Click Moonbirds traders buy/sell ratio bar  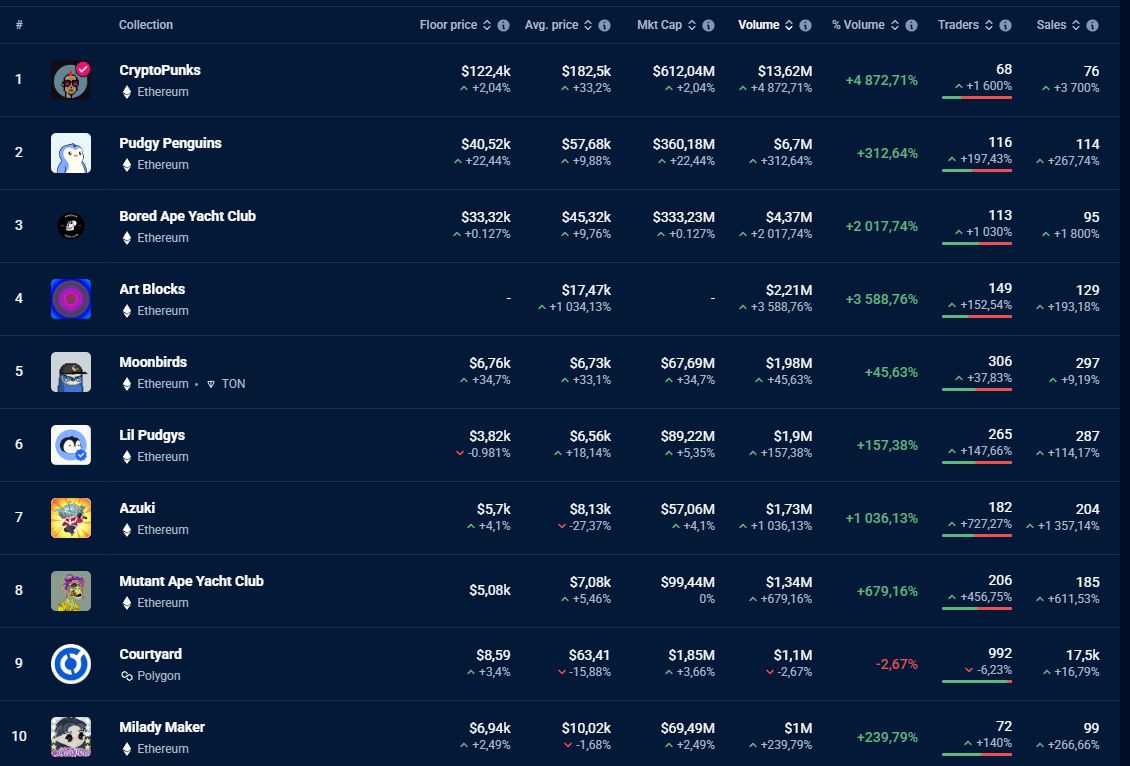976,389
